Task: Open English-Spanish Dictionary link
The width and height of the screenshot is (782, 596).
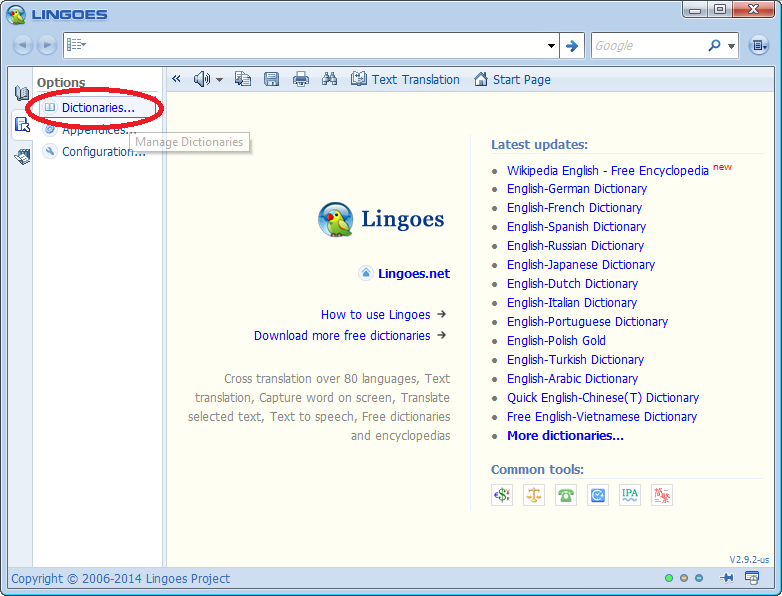Action: point(576,226)
